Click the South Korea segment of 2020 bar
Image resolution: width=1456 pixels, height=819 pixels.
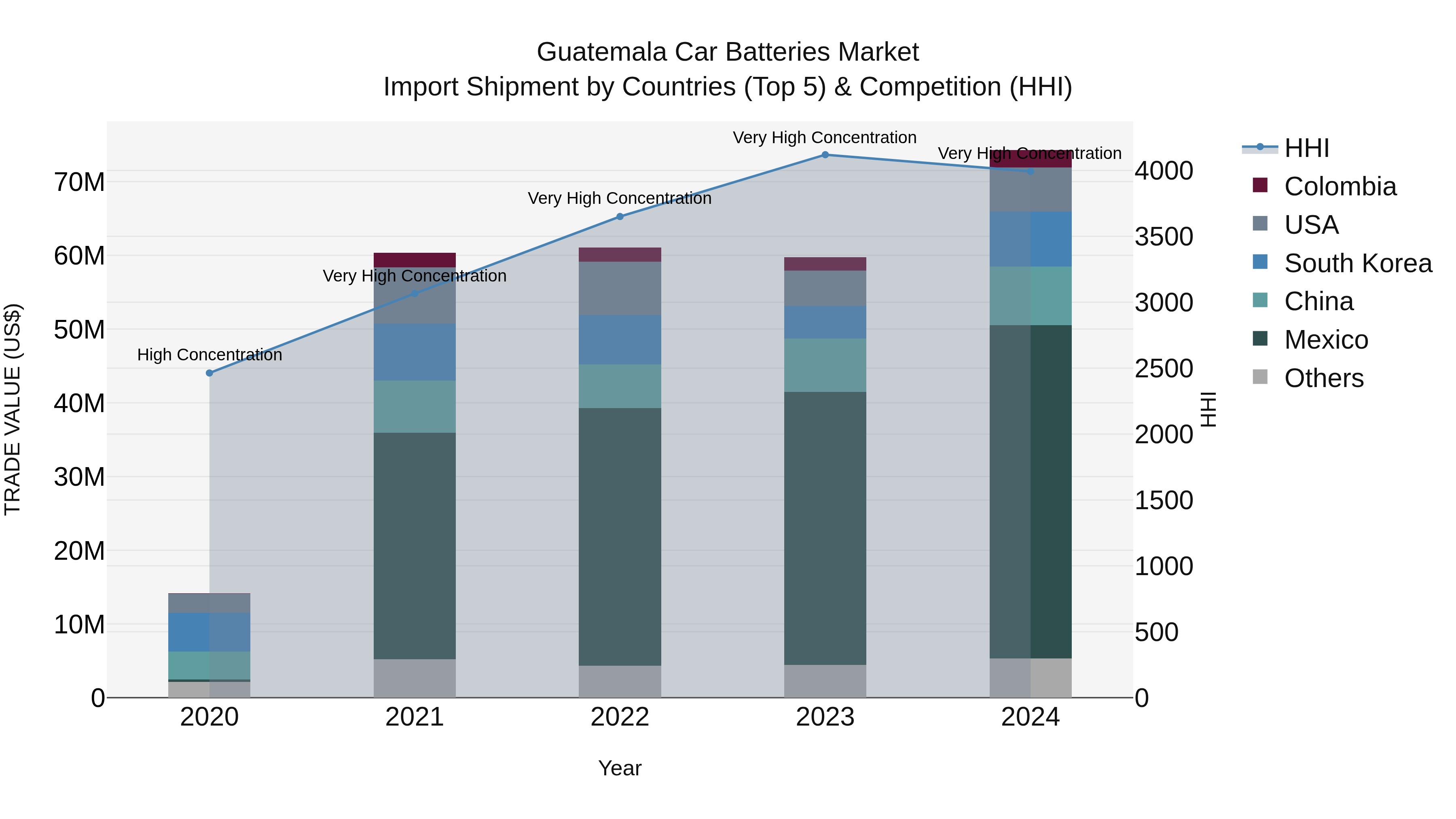point(209,633)
